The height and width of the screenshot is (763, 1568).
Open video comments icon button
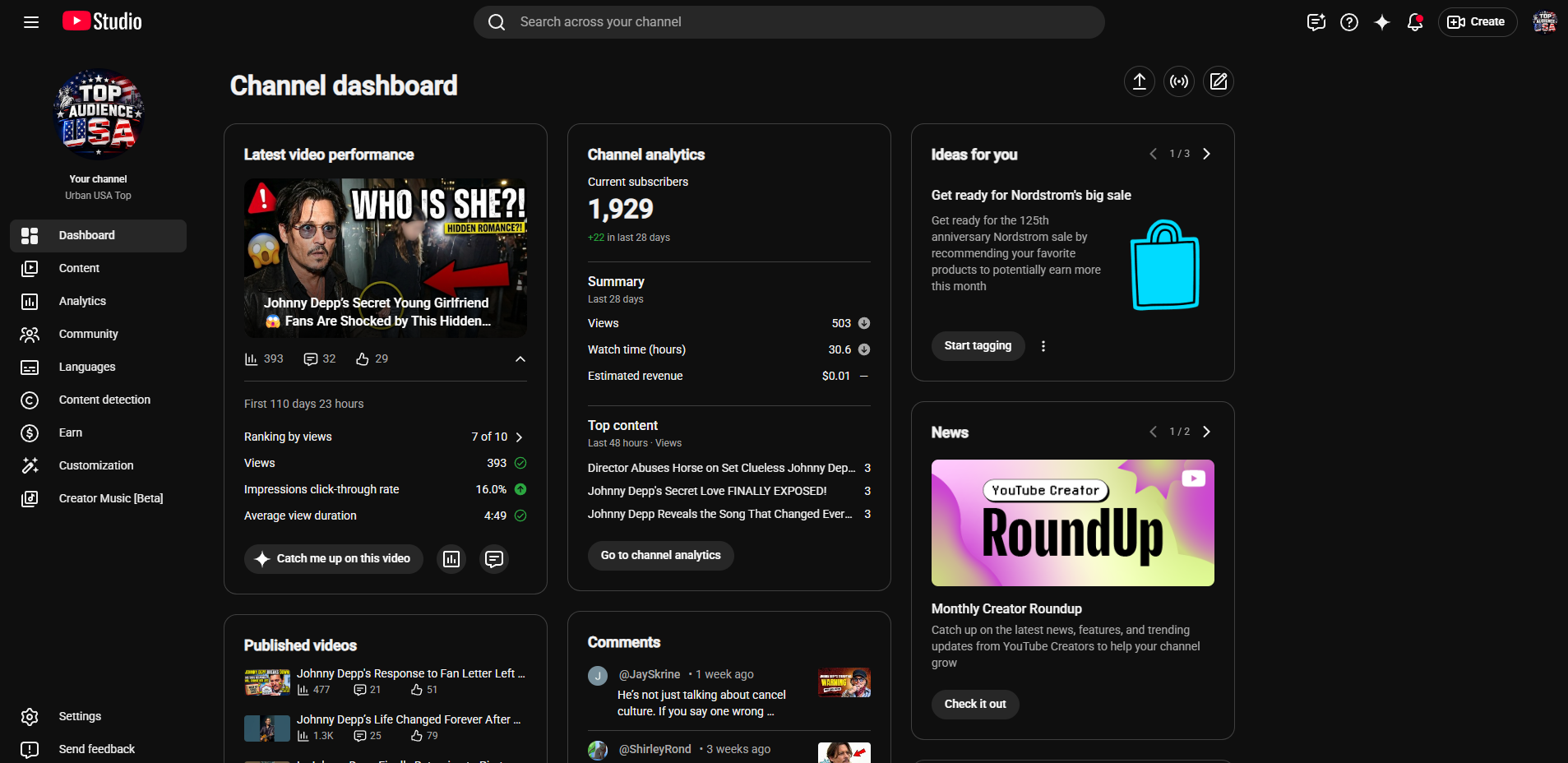494,559
